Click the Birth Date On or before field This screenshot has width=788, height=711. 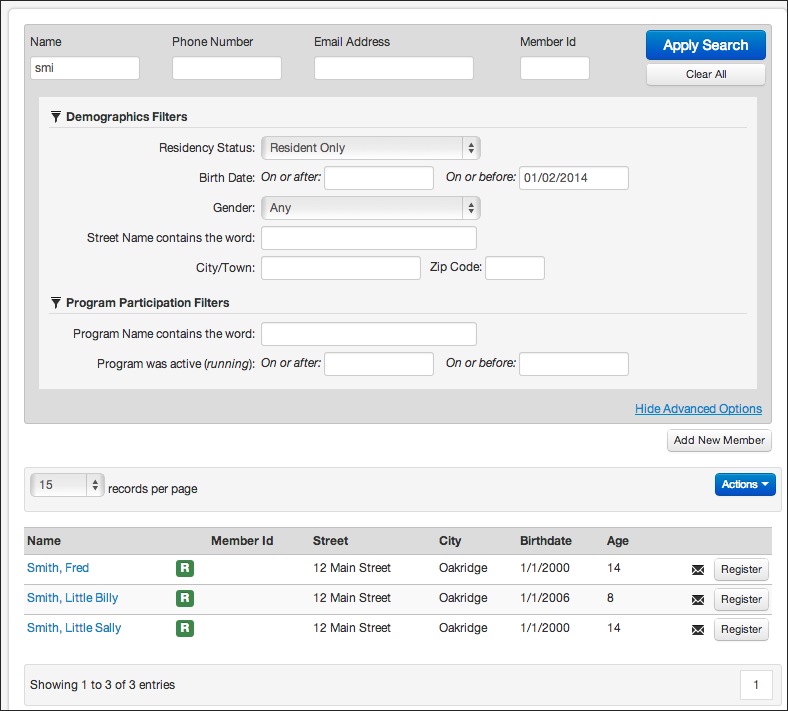573,178
